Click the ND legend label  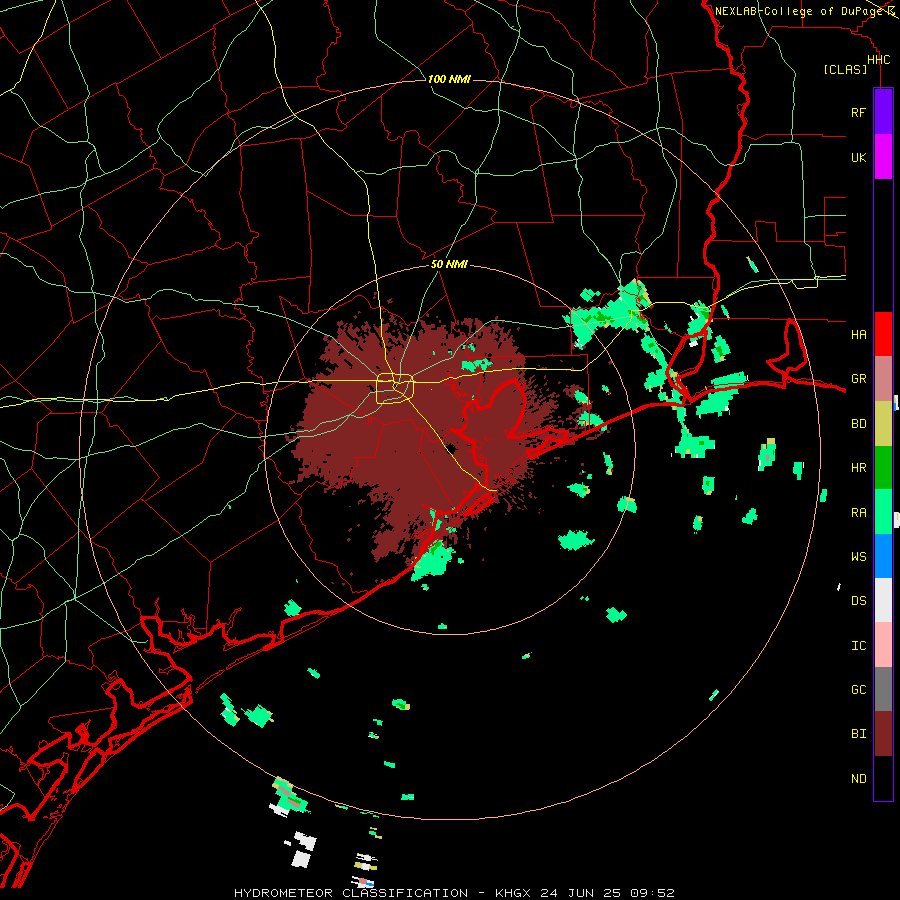pos(858,779)
